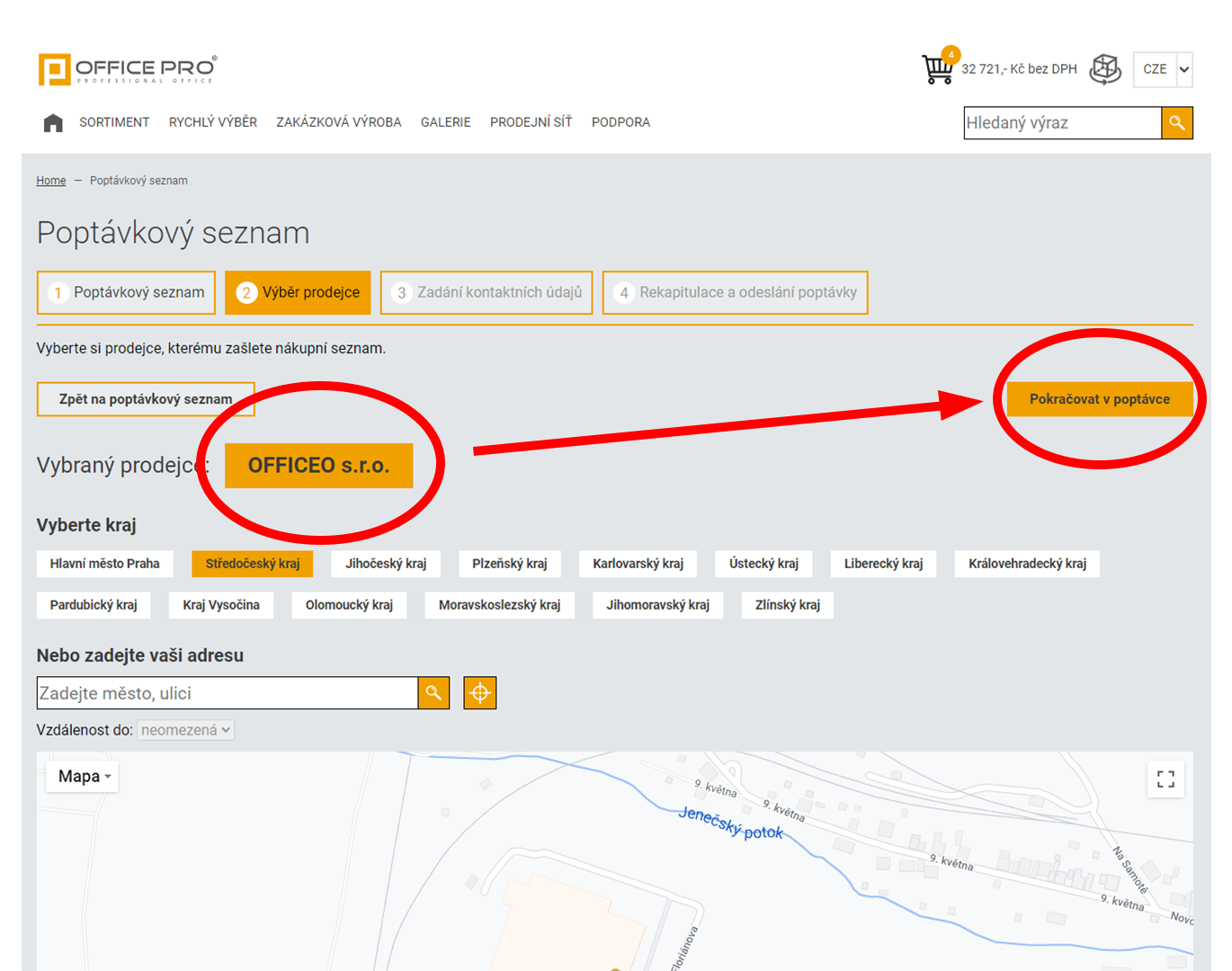Select Hlavní město Praha region
Screen dimensions: 1232x971
pos(105,564)
